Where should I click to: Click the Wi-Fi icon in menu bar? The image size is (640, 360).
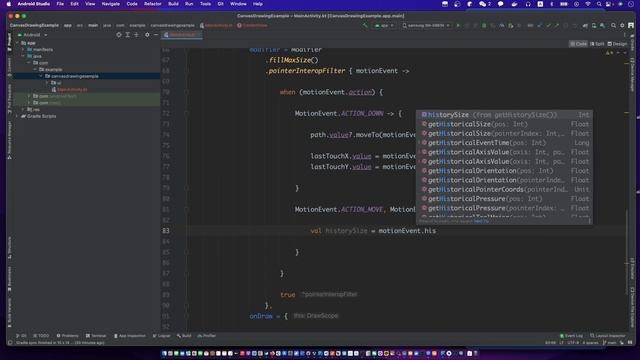[588, 4]
